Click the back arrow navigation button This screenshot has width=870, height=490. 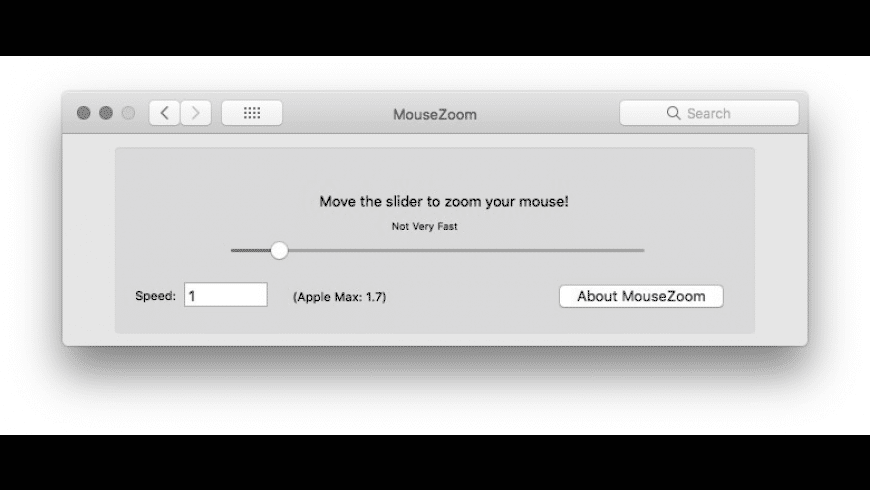164,113
